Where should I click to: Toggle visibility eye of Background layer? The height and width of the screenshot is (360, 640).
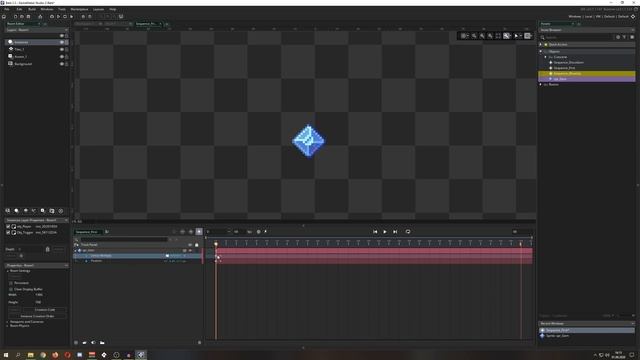point(62,64)
